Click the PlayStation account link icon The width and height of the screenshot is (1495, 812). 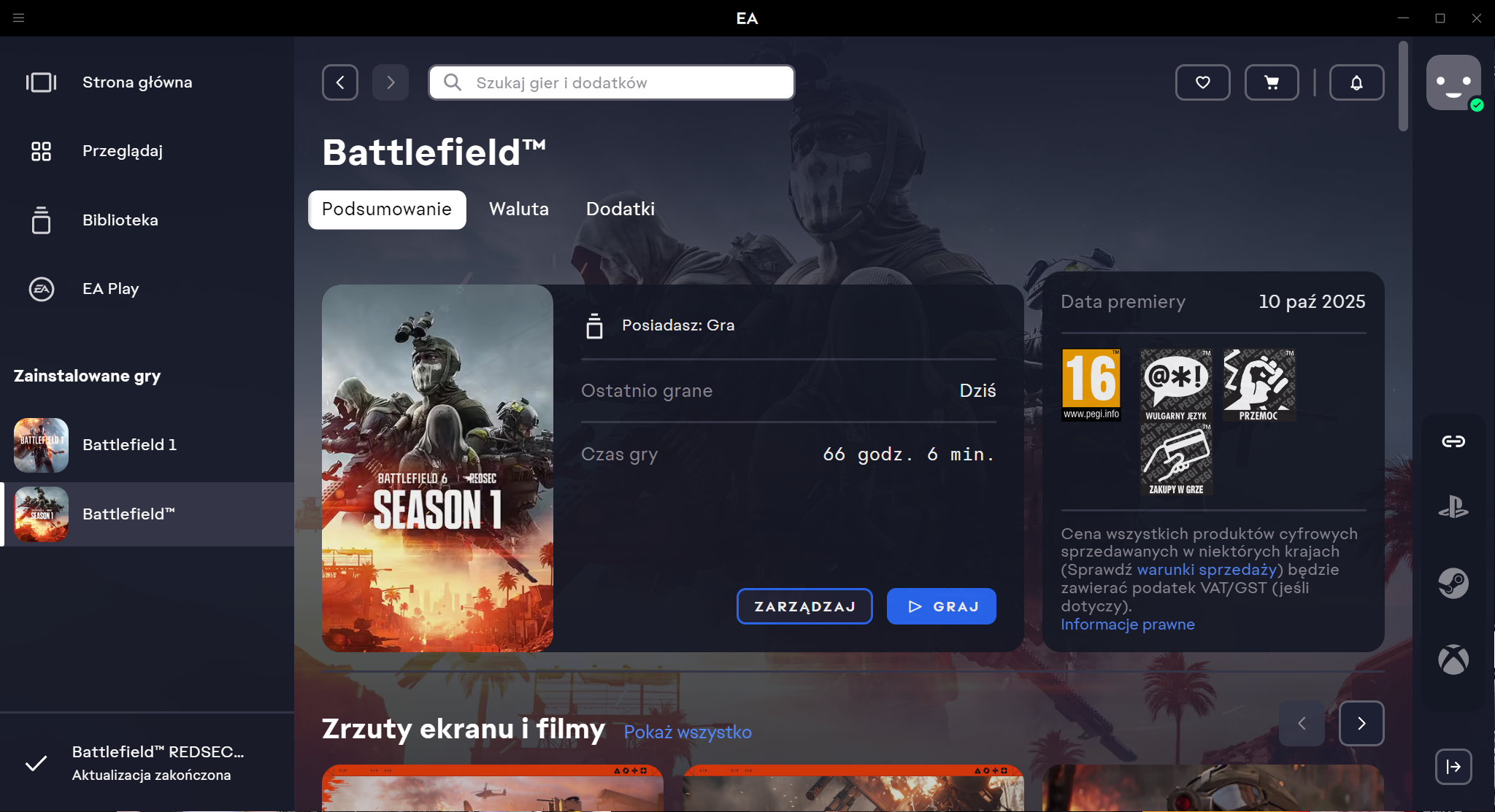click(x=1453, y=507)
